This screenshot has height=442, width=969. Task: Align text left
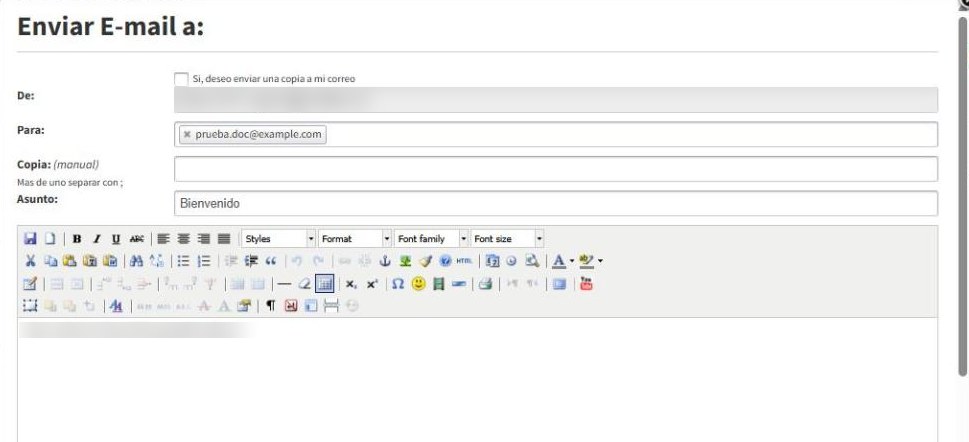[163, 239]
